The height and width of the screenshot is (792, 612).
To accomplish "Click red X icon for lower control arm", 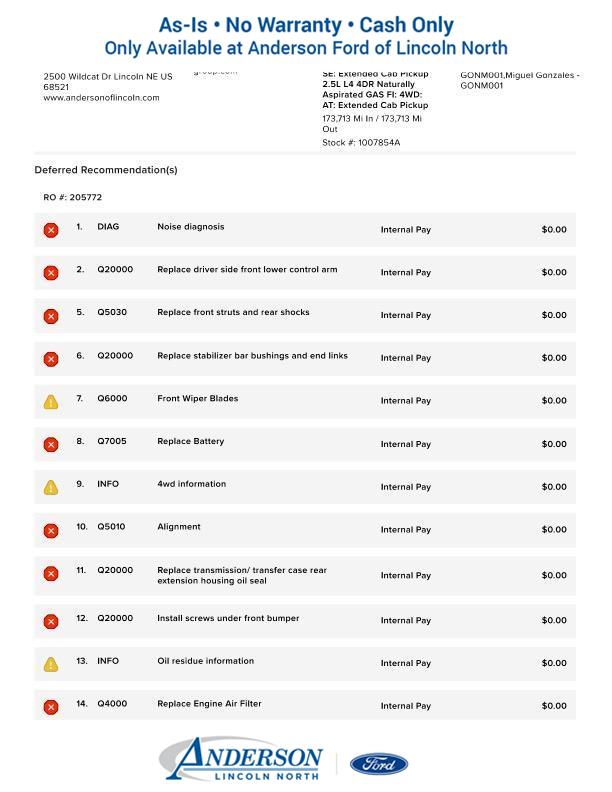I will pyautogui.click(x=51, y=273).
